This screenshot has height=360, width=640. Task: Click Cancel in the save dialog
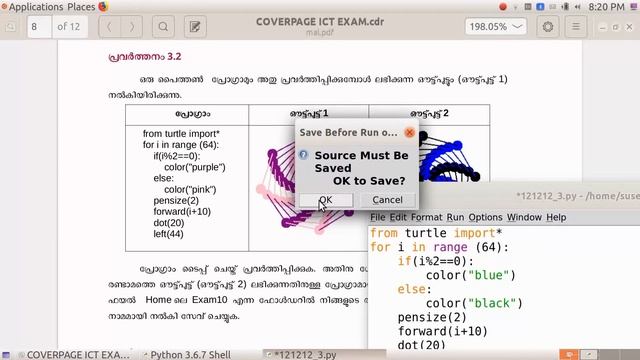pos(387,200)
